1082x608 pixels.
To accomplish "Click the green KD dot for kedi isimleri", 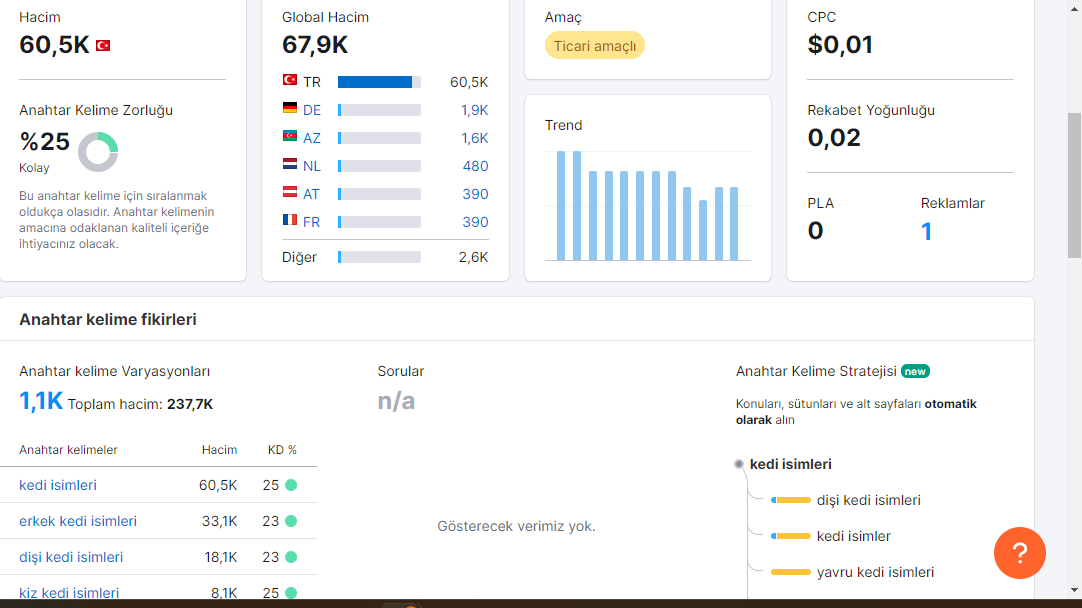I will (291, 485).
